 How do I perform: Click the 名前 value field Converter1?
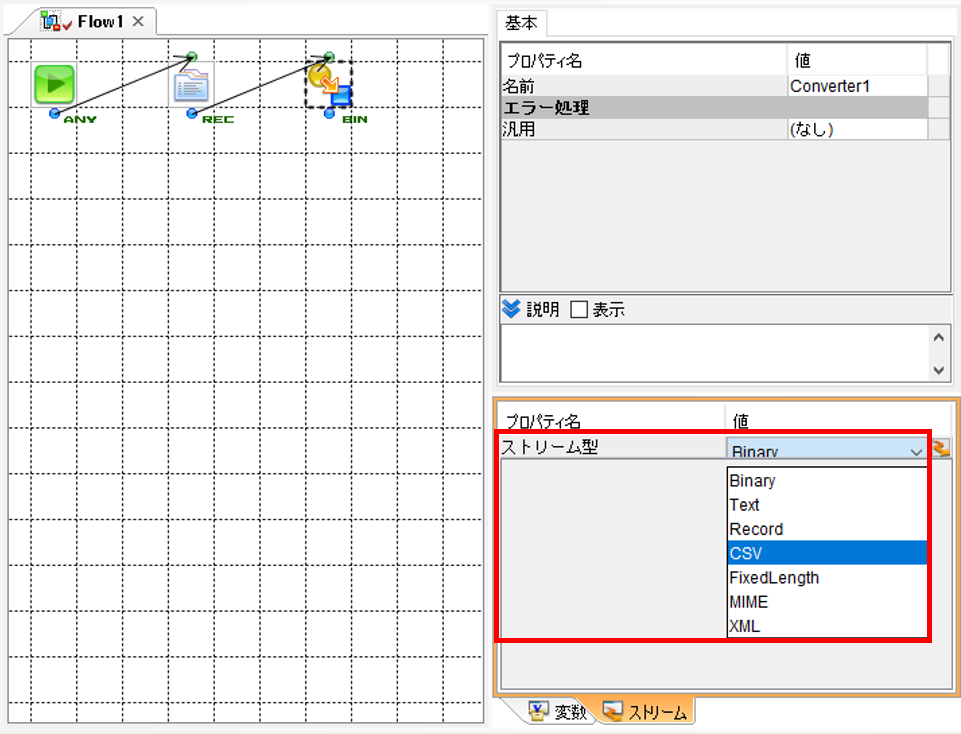pos(857,86)
